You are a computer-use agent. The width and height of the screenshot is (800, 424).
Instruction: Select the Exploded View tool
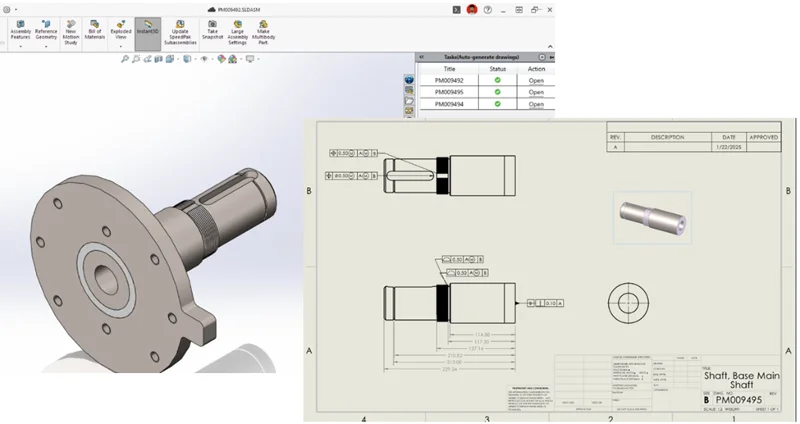coord(121,29)
